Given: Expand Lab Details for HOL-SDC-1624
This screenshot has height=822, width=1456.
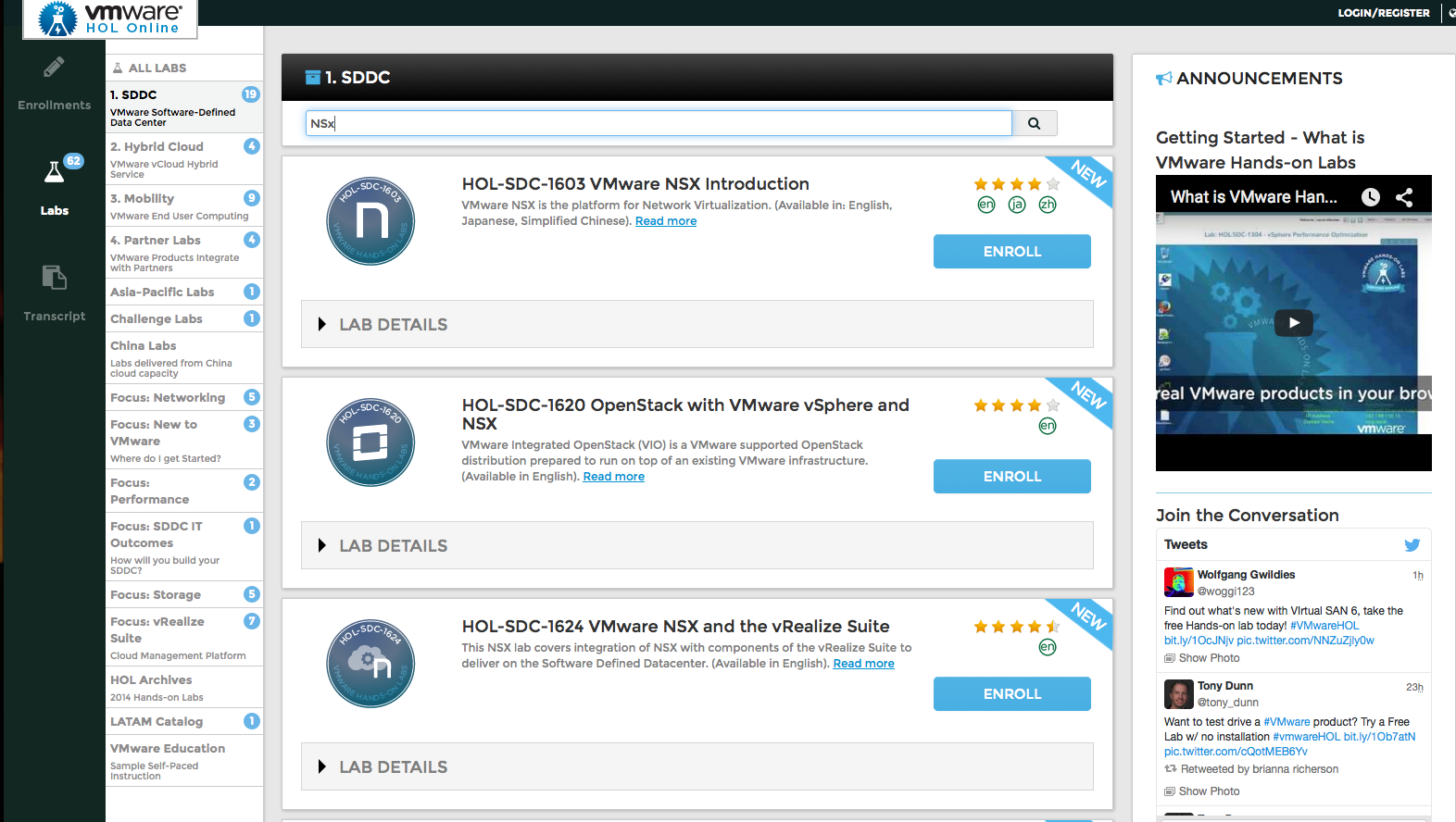Looking at the screenshot, I should (x=697, y=766).
